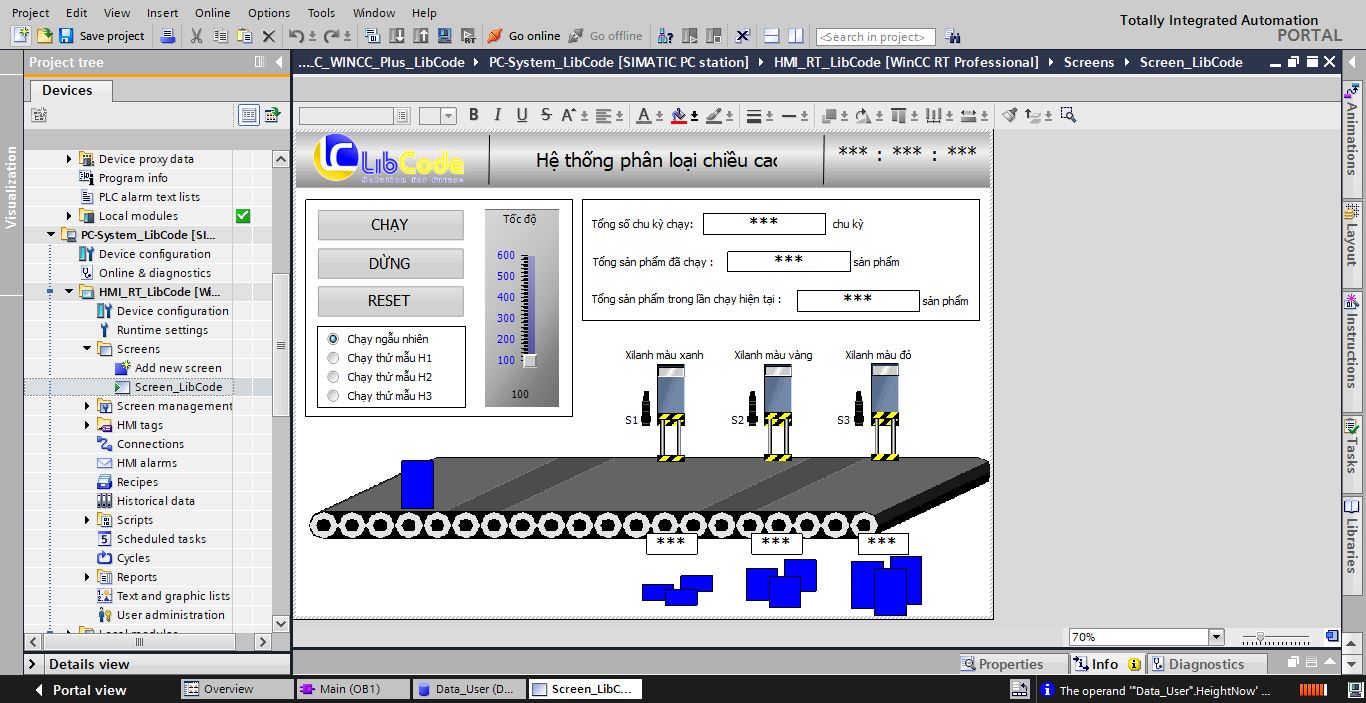This screenshot has height=703, width=1366.
Task: Click the Go online button
Action: coord(524,36)
